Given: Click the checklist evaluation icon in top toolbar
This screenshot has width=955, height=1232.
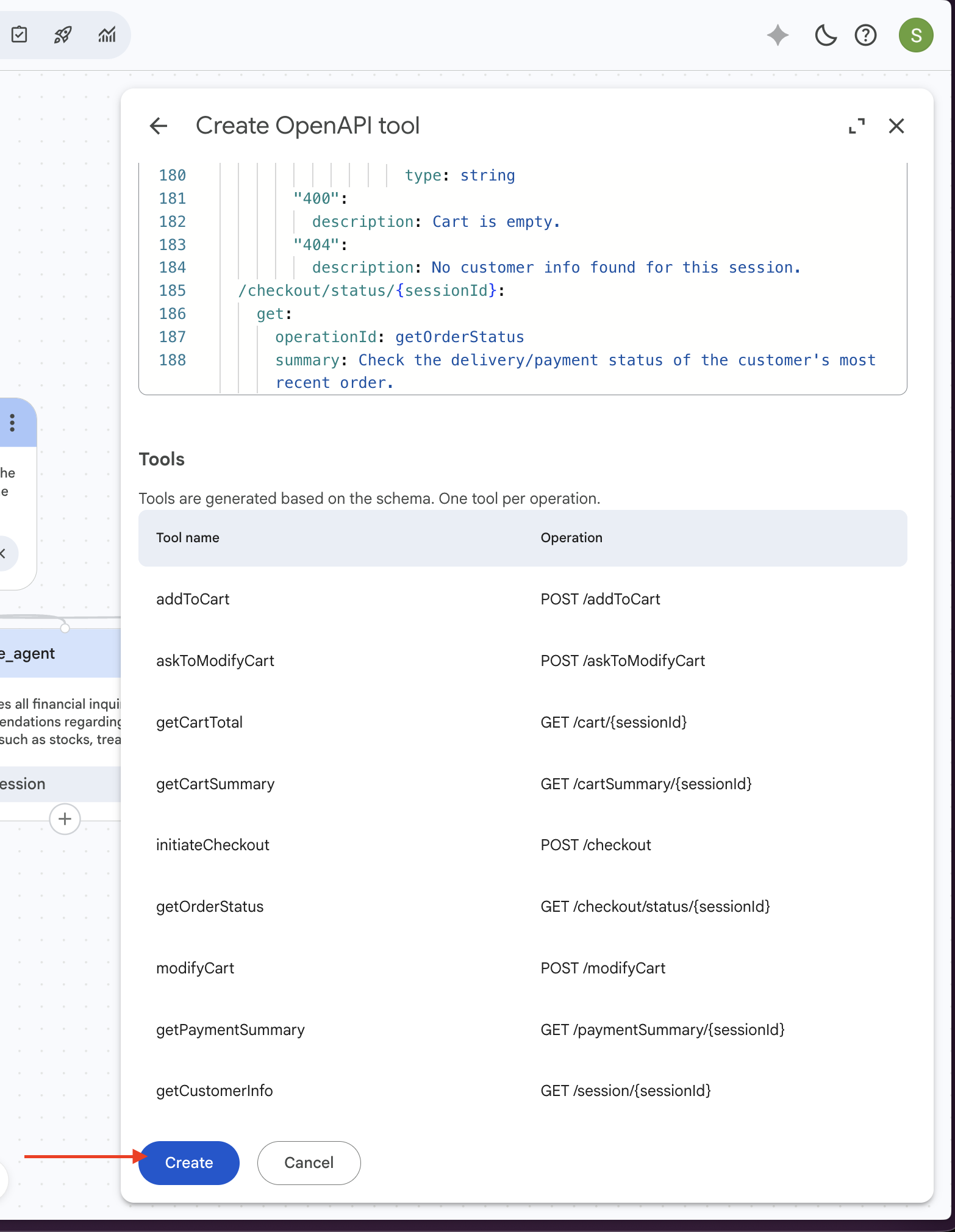Looking at the screenshot, I should coord(20,35).
